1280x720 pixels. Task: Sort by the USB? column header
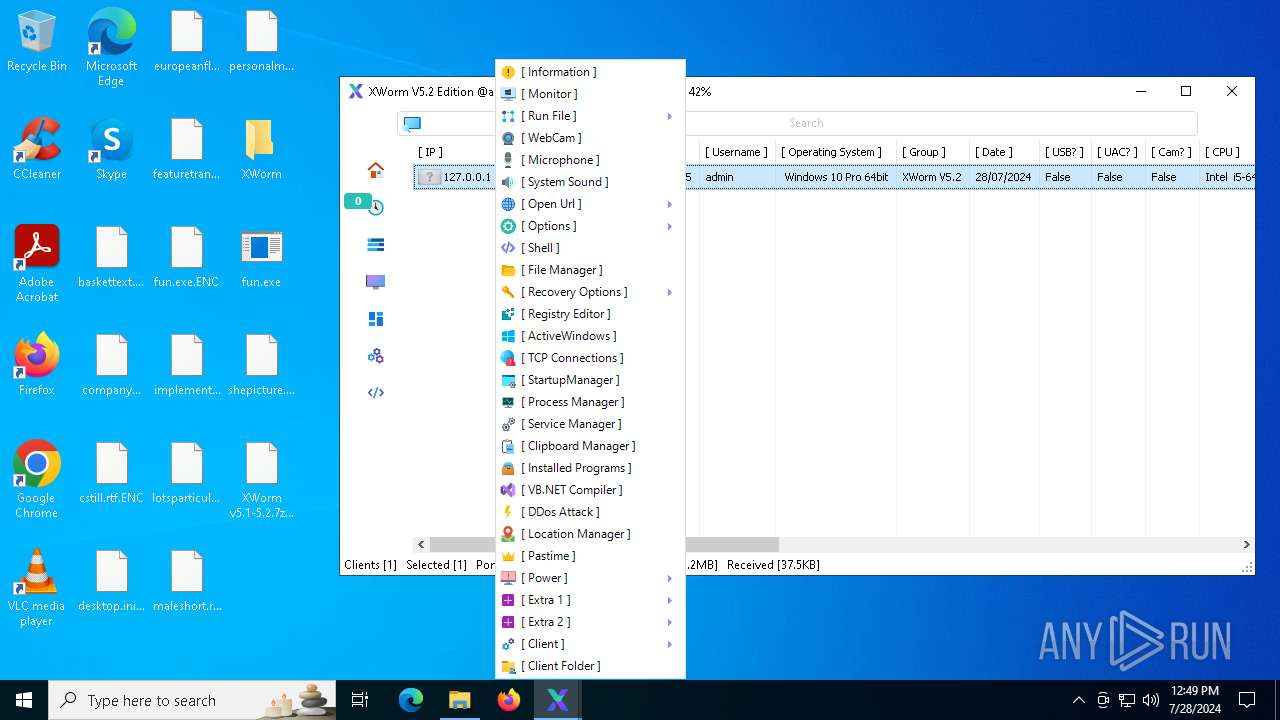point(1064,152)
